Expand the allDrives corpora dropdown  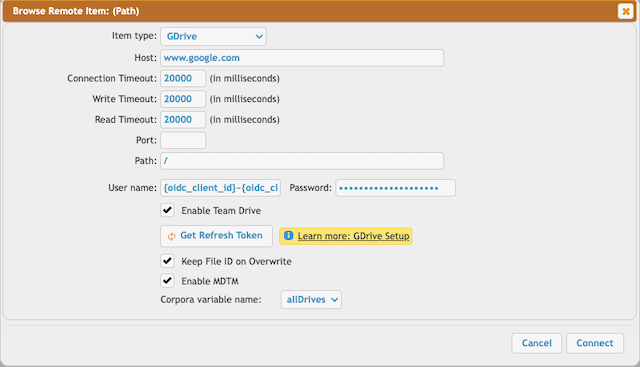[x=311, y=300]
